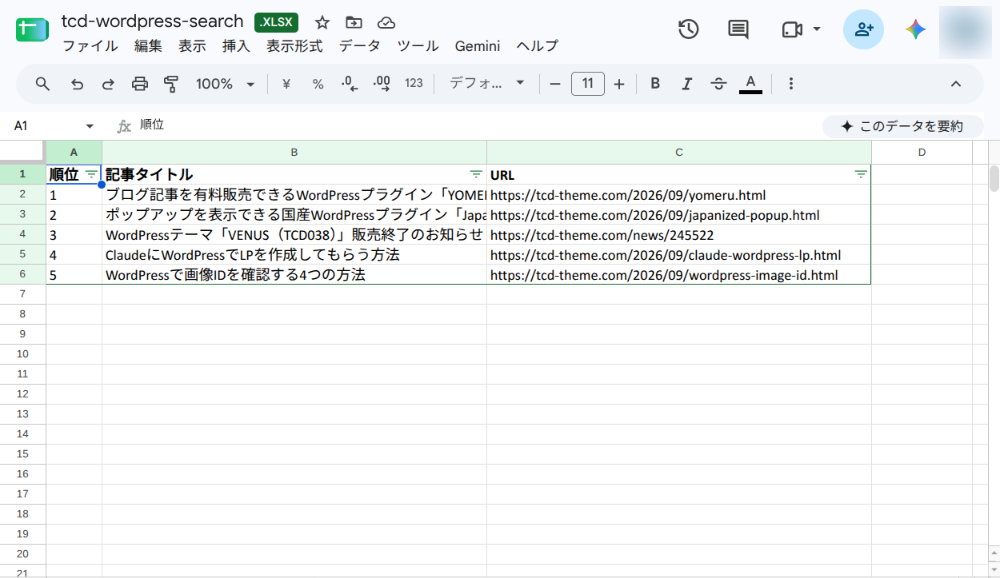Image resolution: width=1000 pixels, height=578 pixels.
Task: Open the 表示形式 menu
Action: click(x=294, y=46)
